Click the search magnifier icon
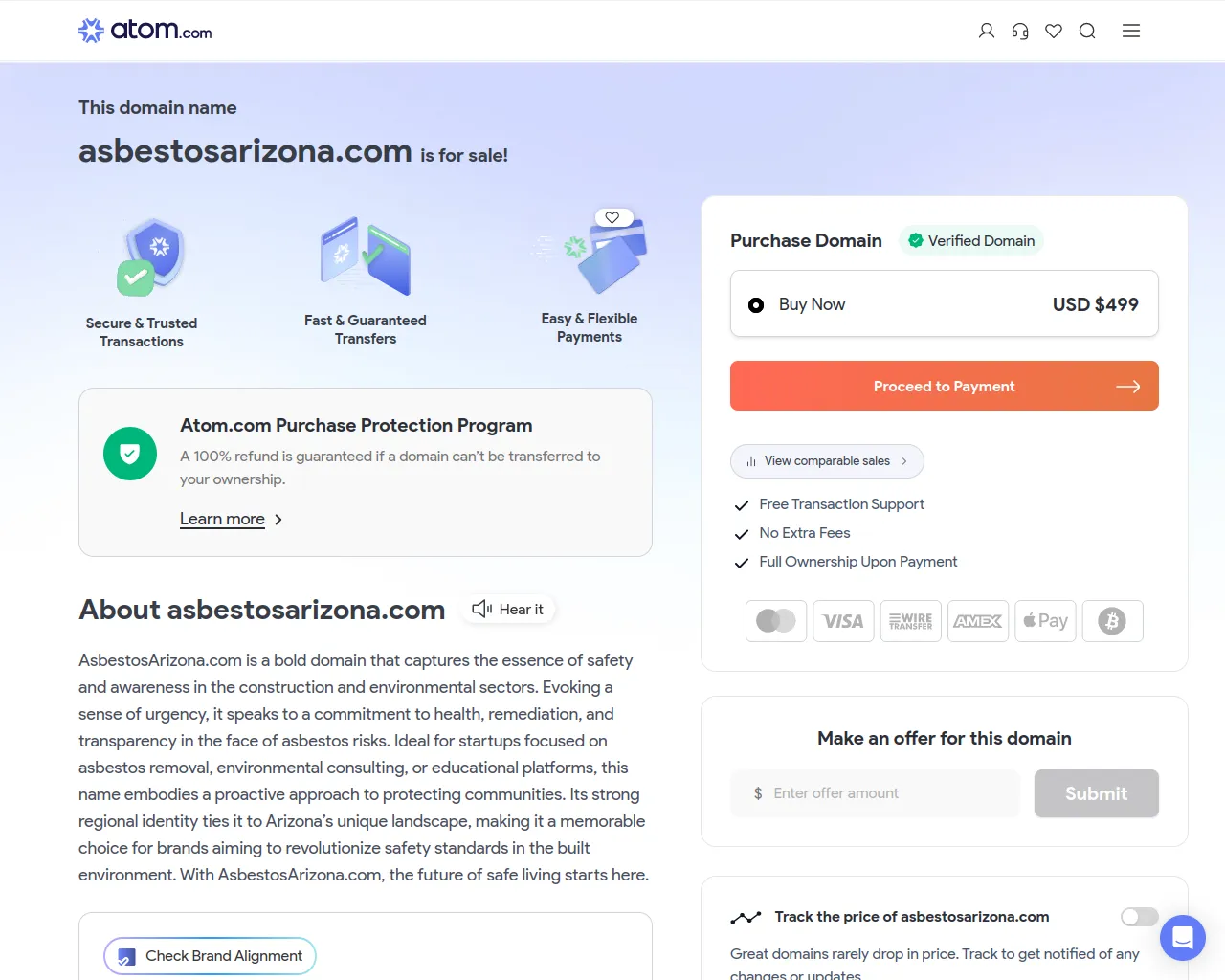Image resolution: width=1225 pixels, height=980 pixels. [x=1087, y=31]
